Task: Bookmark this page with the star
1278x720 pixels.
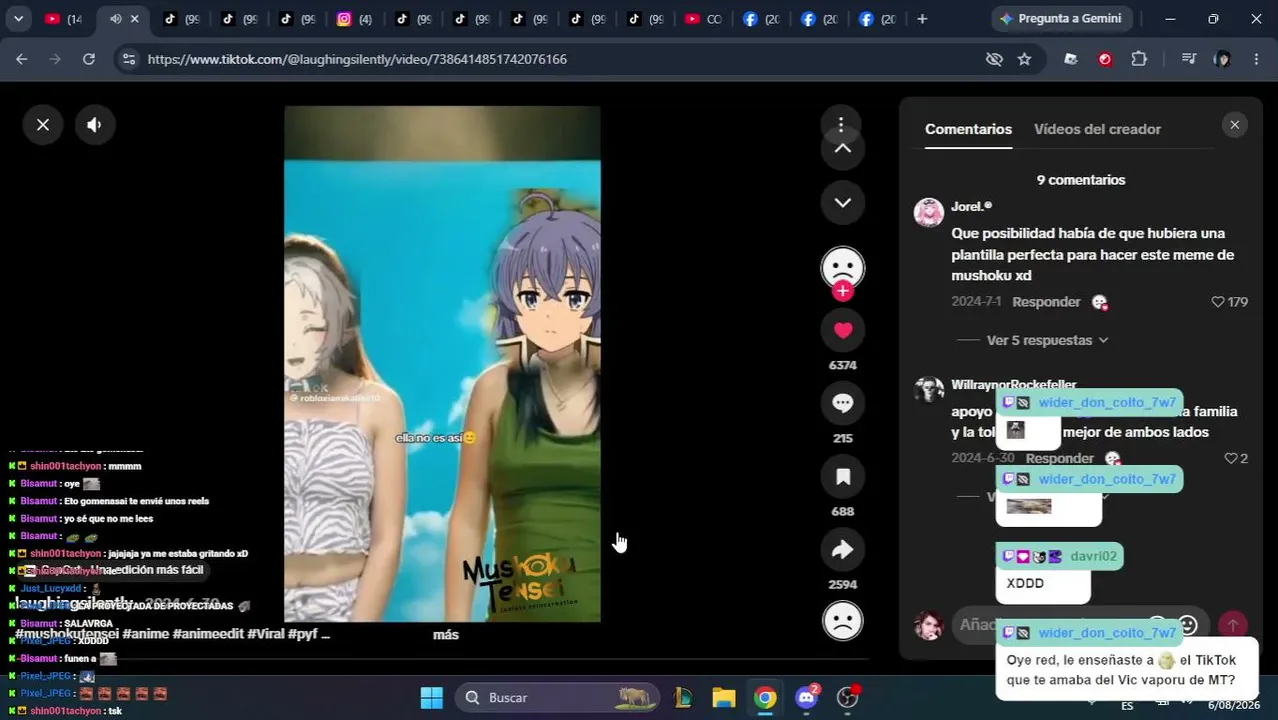Action: click(x=1024, y=59)
